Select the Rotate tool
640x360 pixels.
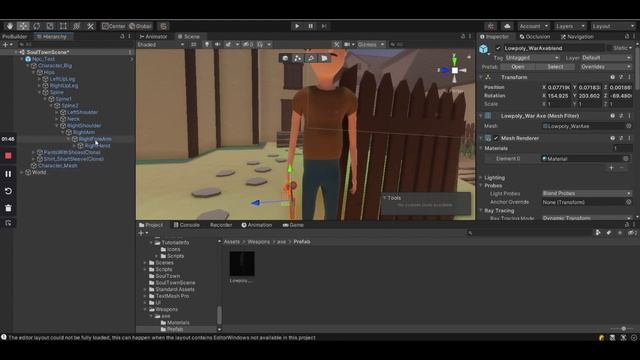point(37,26)
